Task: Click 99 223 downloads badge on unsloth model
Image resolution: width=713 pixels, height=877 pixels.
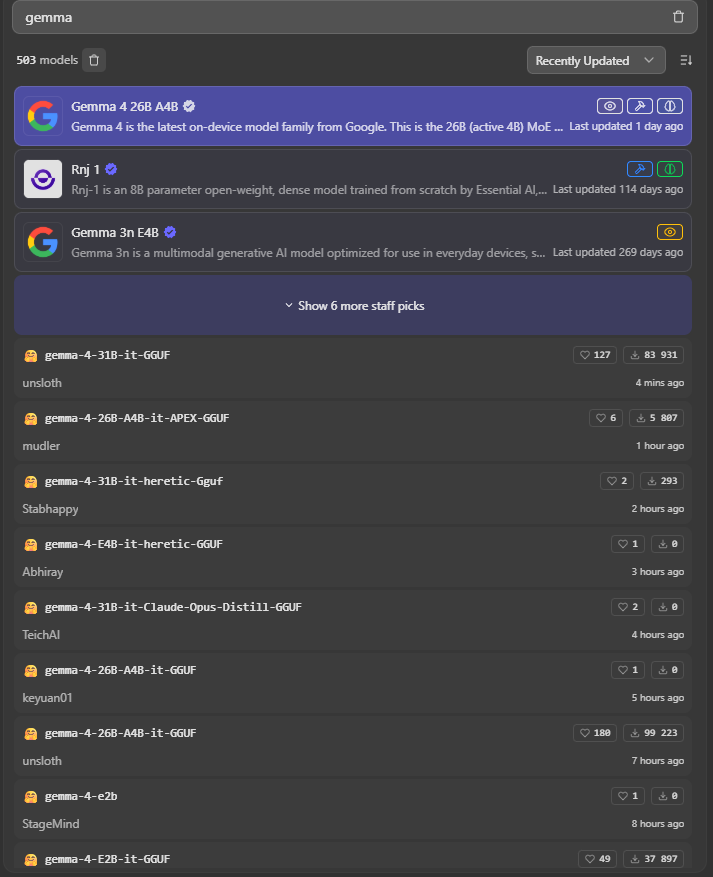Action: coord(653,733)
